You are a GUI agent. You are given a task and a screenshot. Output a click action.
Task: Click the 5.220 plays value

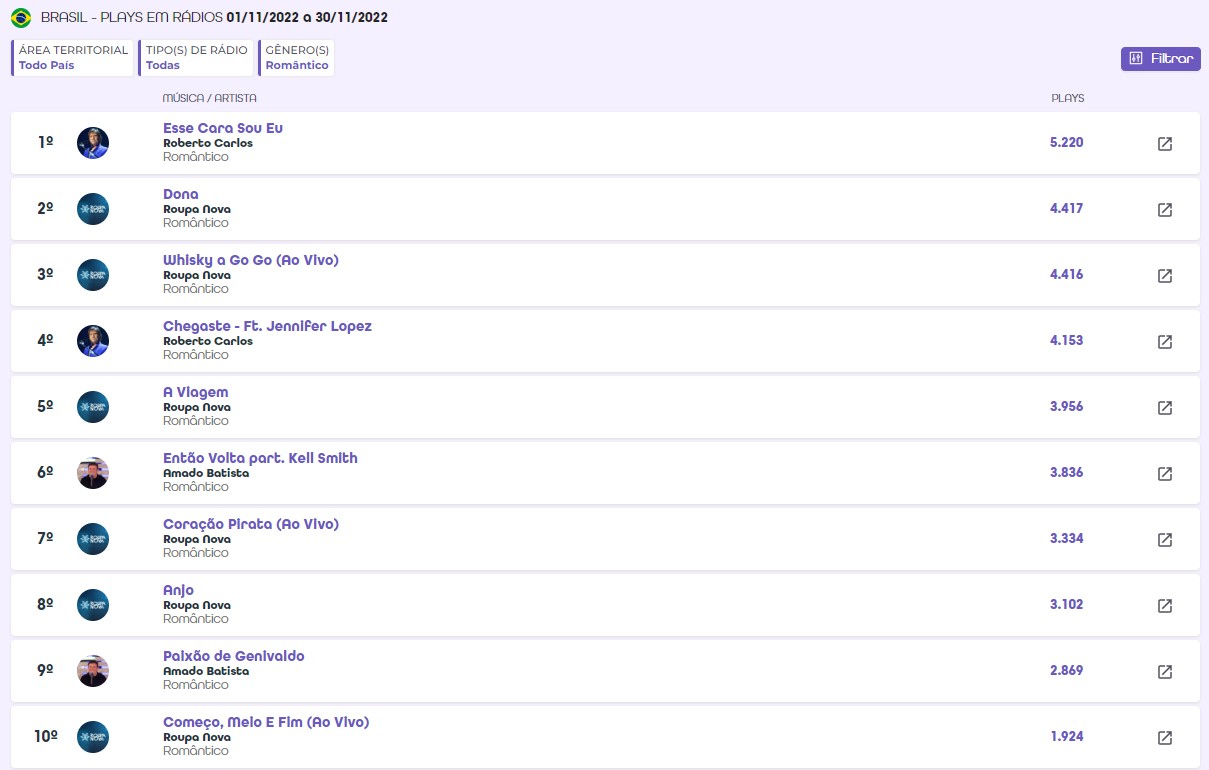[x=1067, y=143]
